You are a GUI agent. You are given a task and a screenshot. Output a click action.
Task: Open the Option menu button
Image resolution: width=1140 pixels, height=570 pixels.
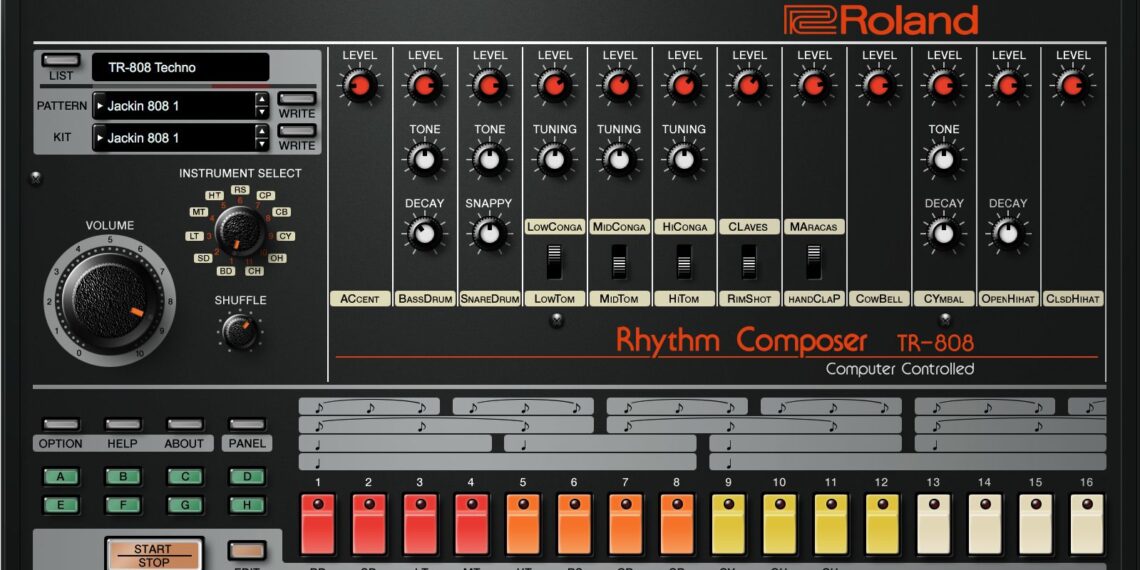click(x=60, y=425)
